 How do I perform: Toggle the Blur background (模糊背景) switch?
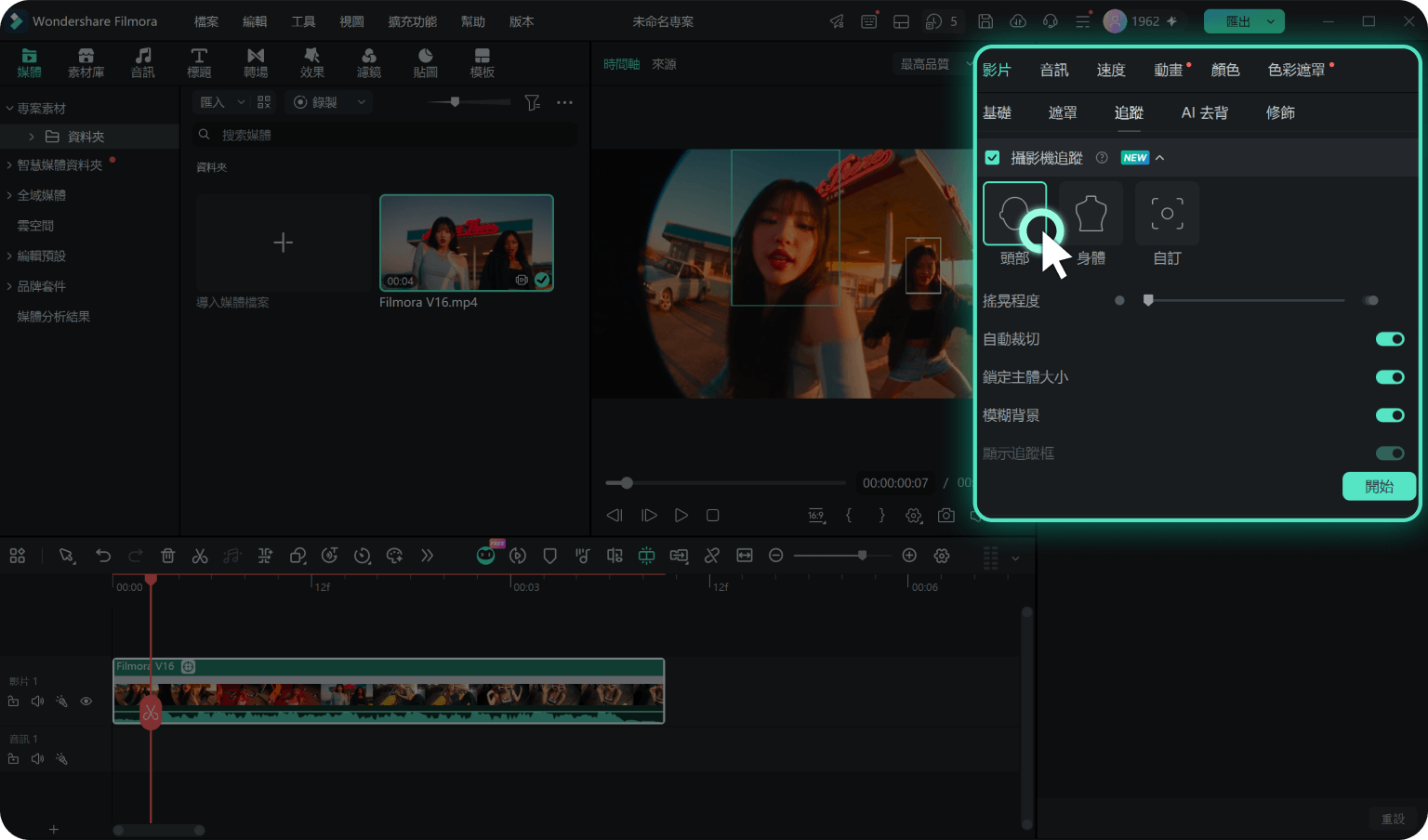point(1390,415)
